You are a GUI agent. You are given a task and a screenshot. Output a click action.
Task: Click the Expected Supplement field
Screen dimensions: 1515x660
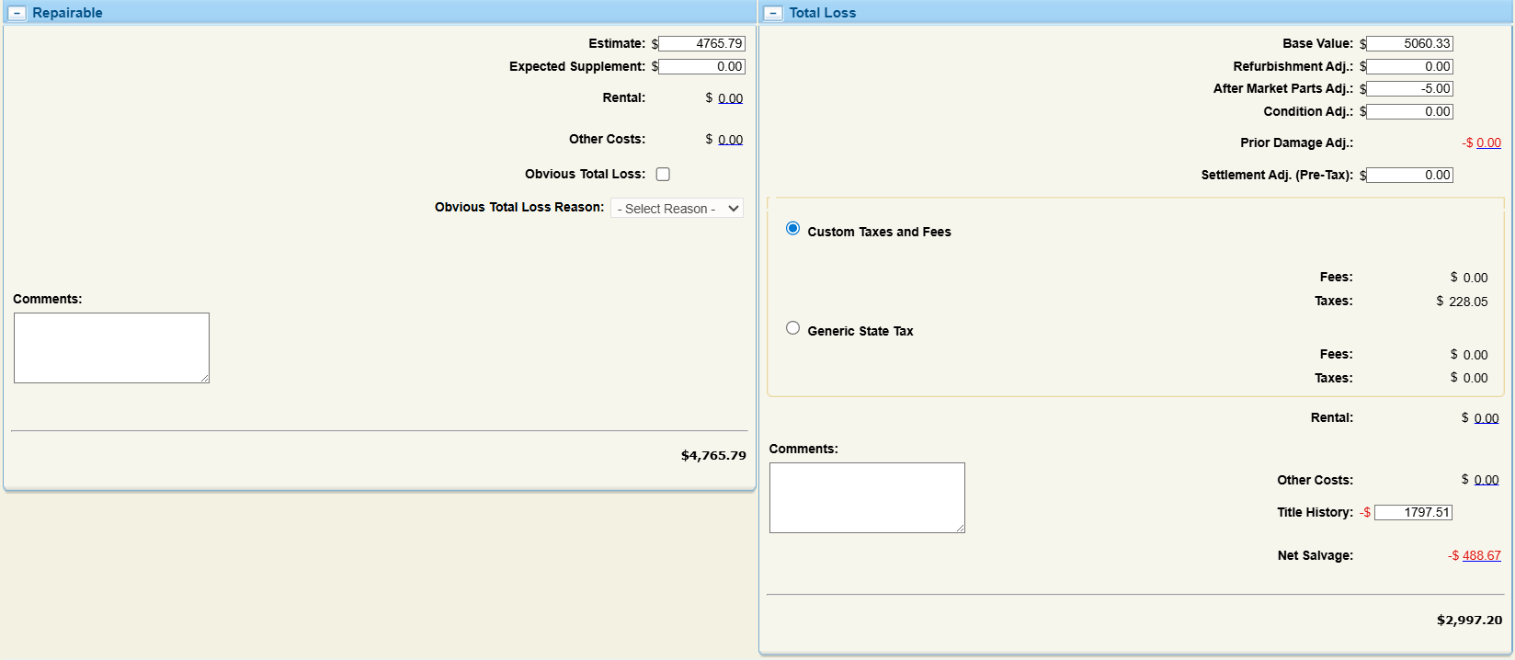(x=701, y=67)
